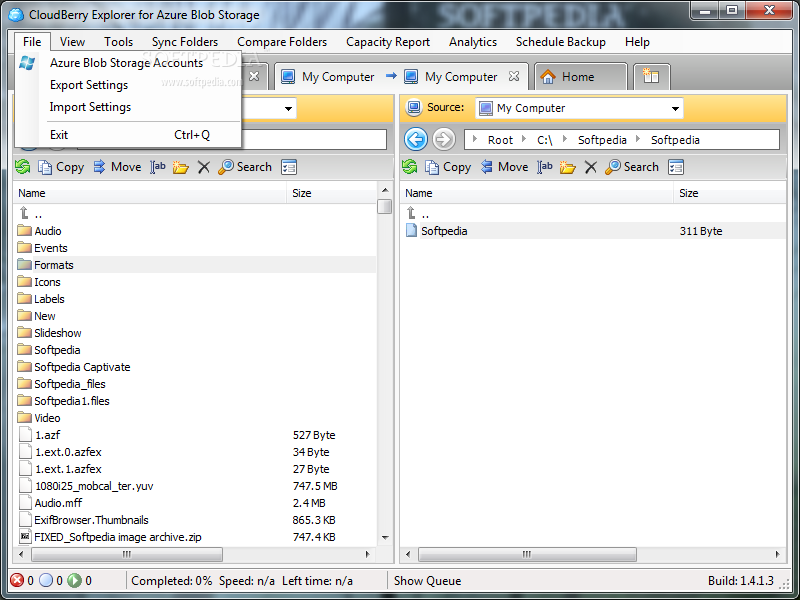Open the Analytics menu
Screen dimensions: 800x600
click(473, 42)
